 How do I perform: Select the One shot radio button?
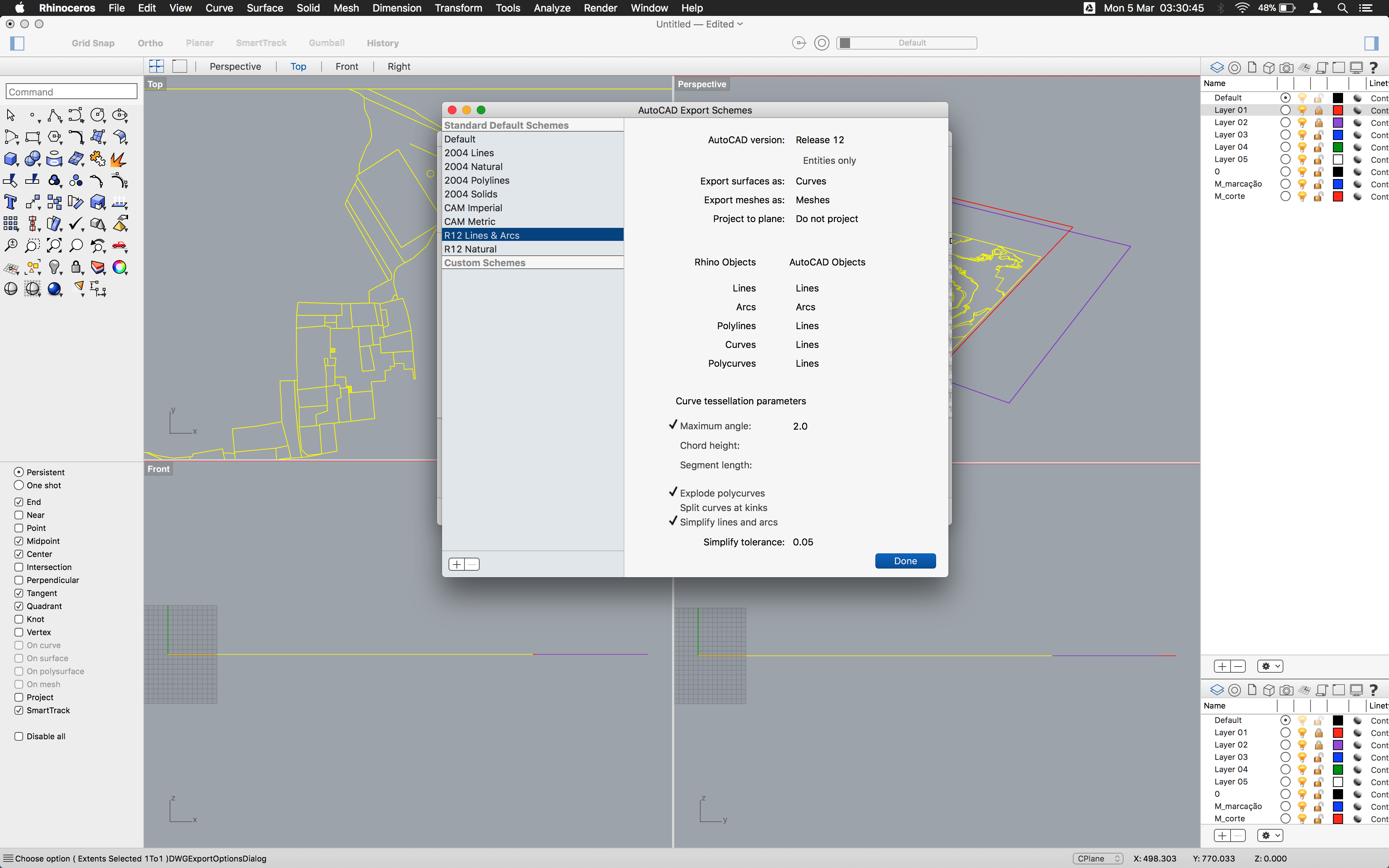click(x=19, y=485)
